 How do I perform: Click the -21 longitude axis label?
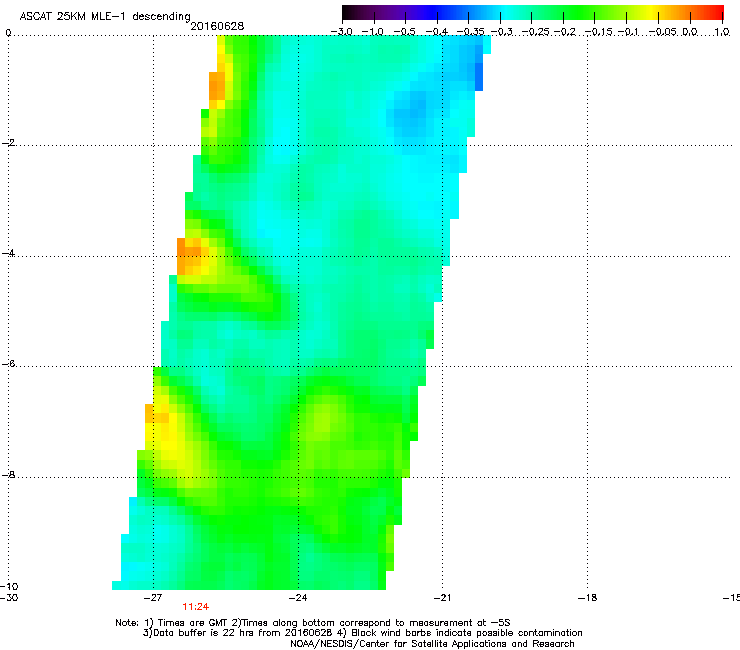[442, 597]
